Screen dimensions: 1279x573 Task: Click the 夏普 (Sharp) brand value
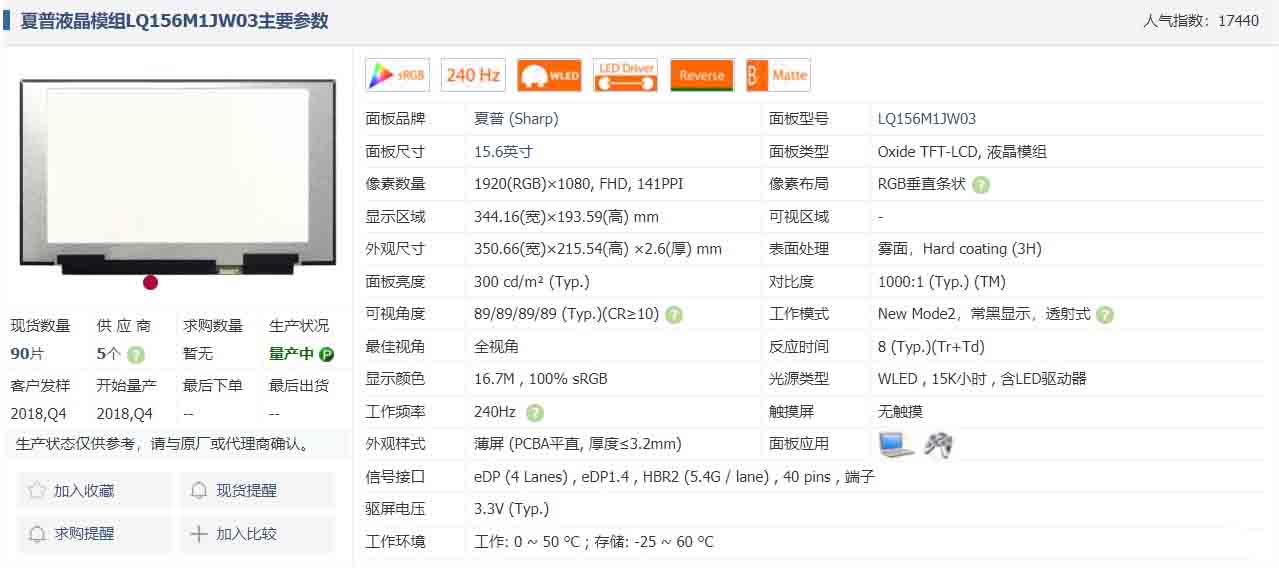(x=516, y=119)
